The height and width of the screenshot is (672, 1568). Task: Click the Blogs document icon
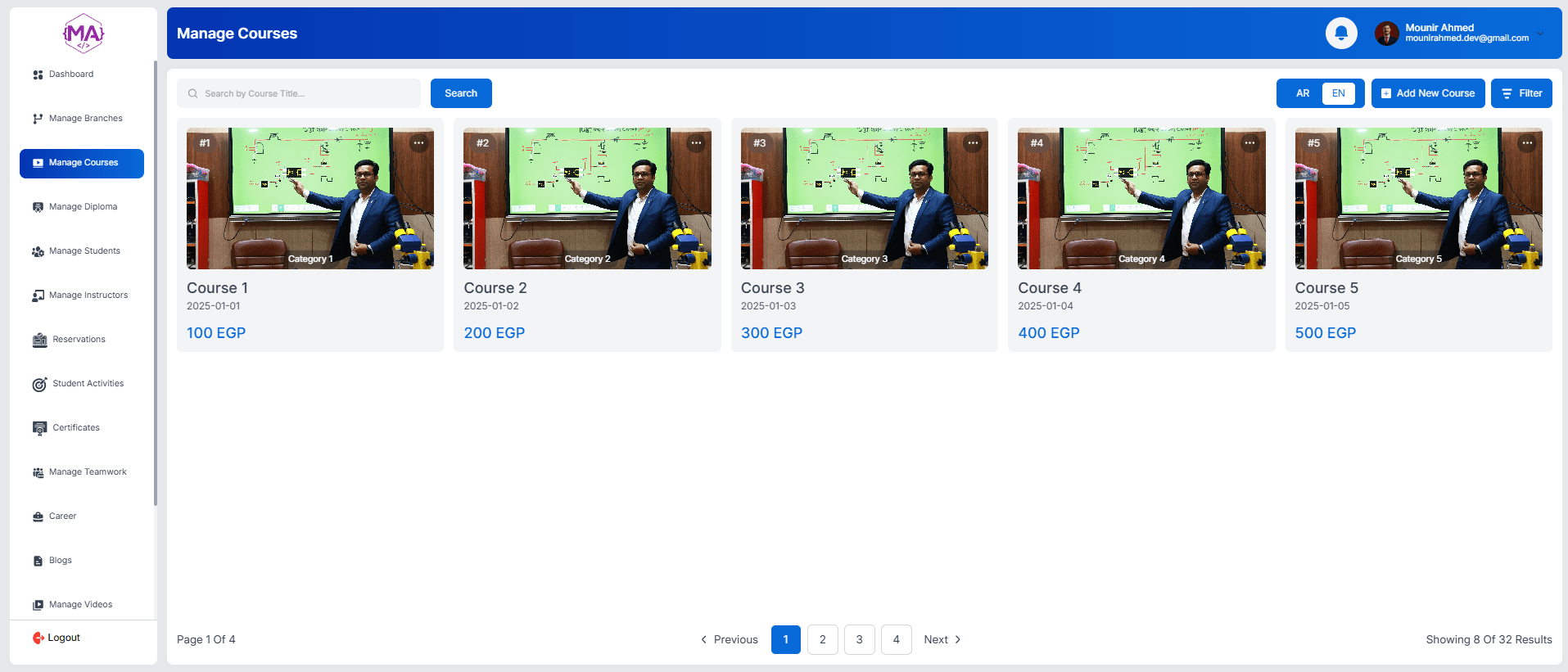(38, 561)
